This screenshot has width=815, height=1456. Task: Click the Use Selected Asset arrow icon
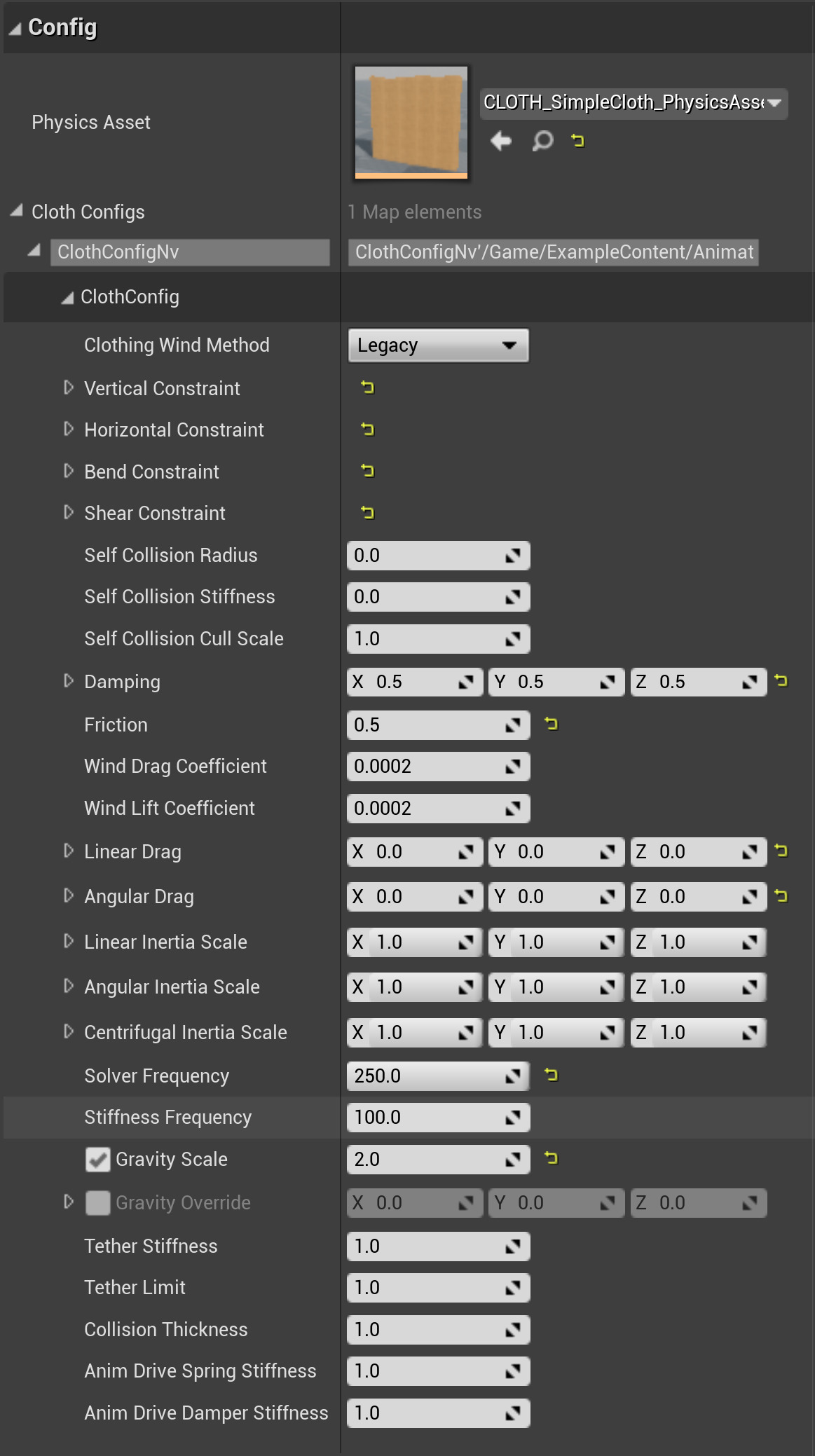pos(501,141)
